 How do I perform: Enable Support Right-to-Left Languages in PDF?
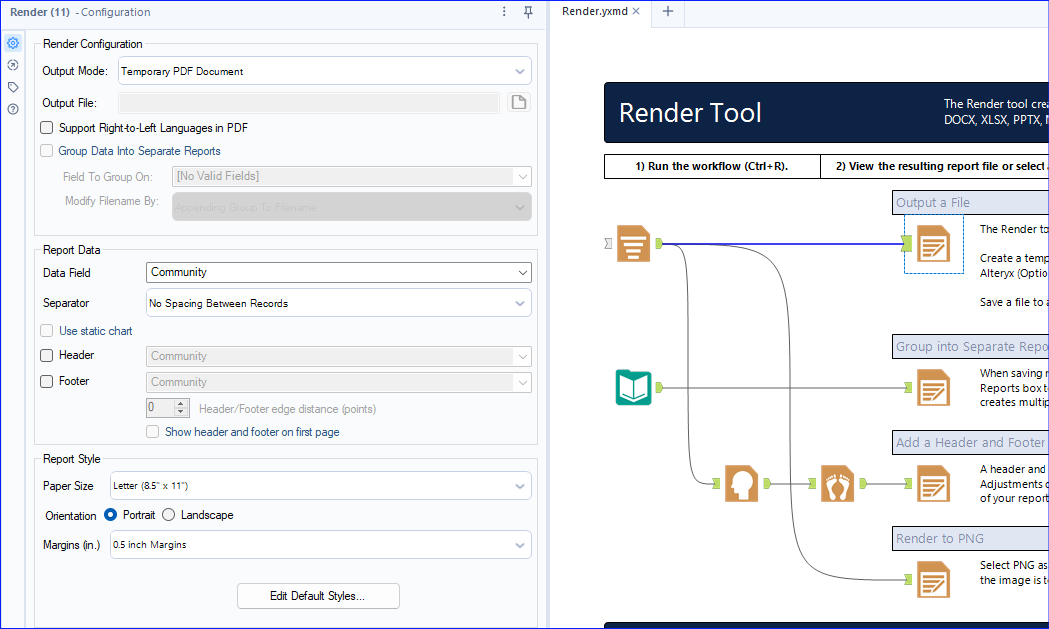point(45,128)
